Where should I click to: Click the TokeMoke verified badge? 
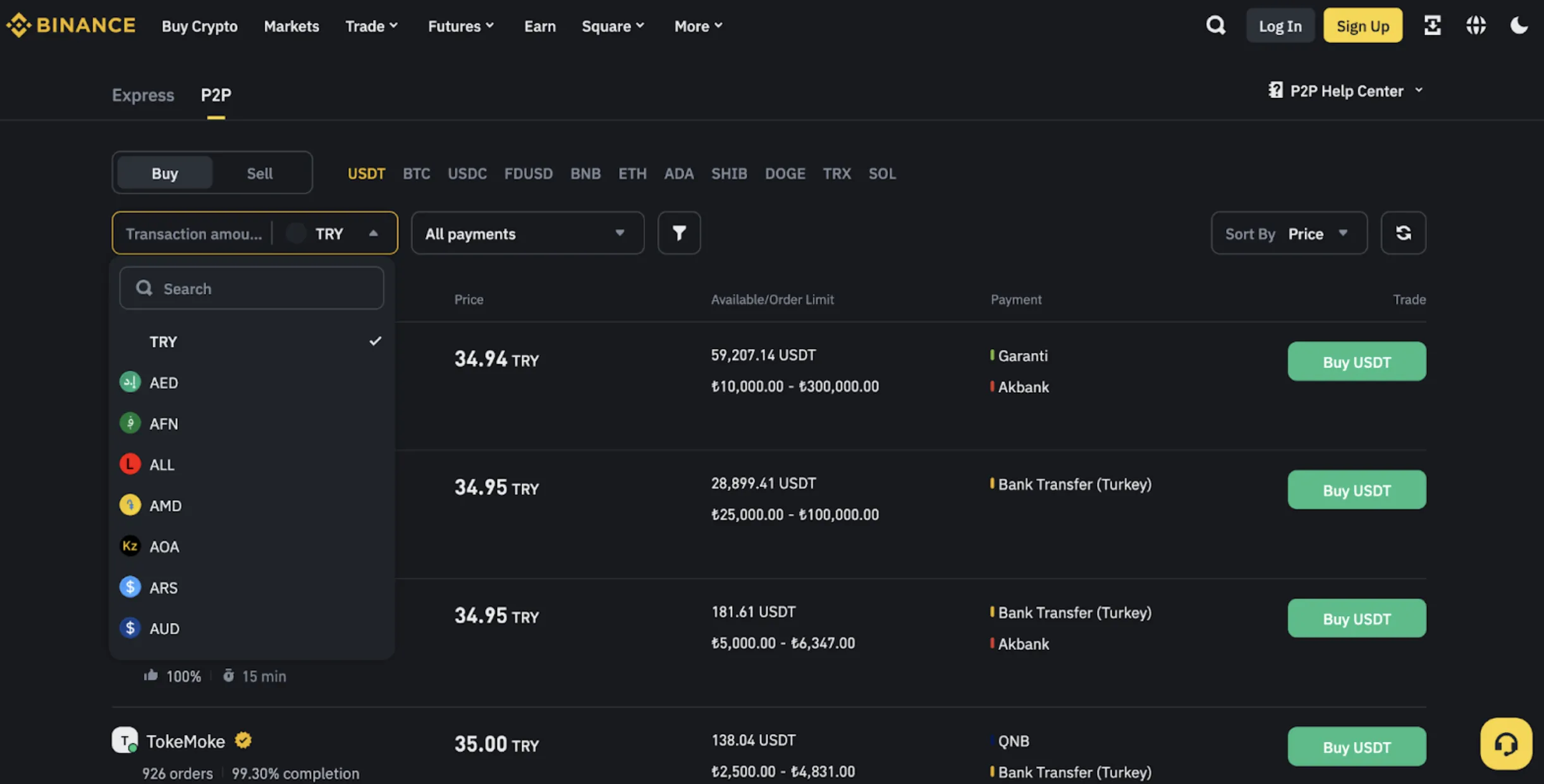pyautogui.click(x=243, y=740)
